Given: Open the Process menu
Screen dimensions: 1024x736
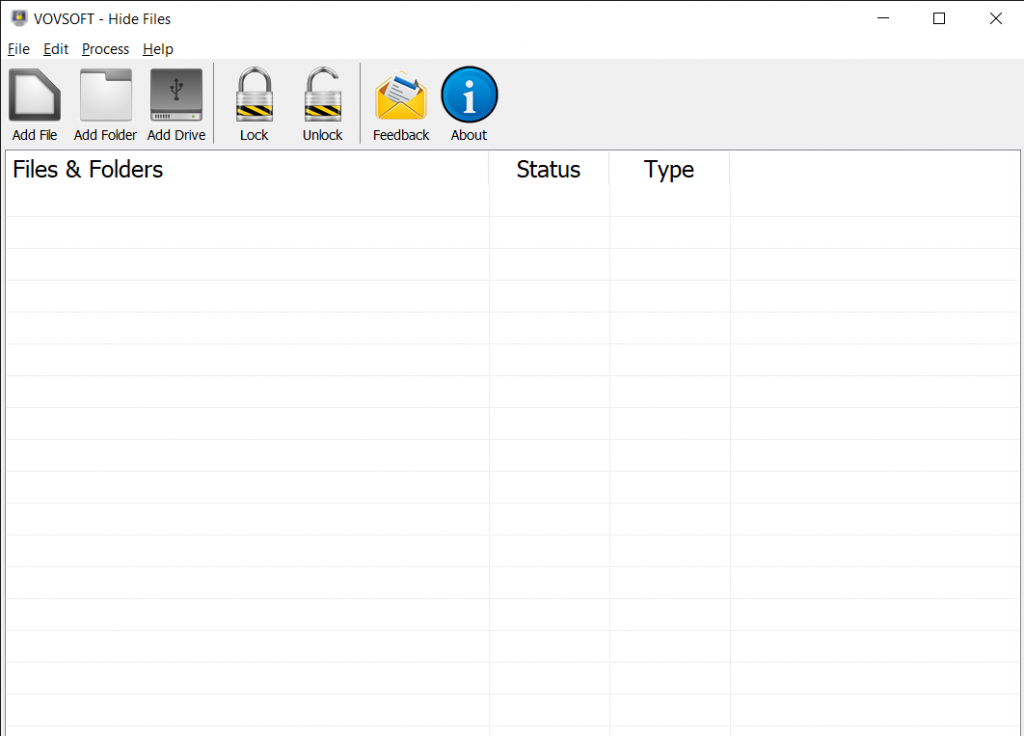Looking at the screenshot, I should pyautogui.click(x=105, y=49).
